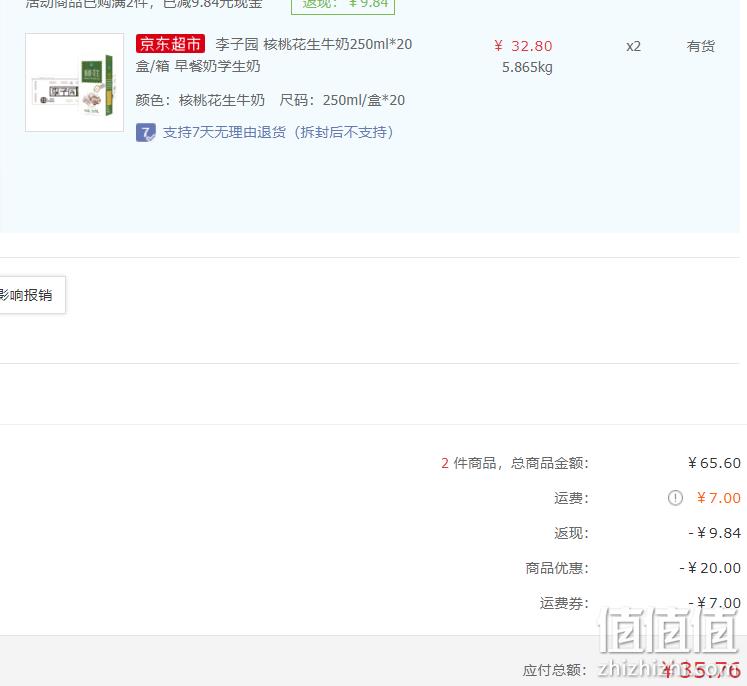Image resolution: width=747 pixels, height=686 pixels.
Task: Click the 京东超市 red badge
Action: [x=171, y=44]
